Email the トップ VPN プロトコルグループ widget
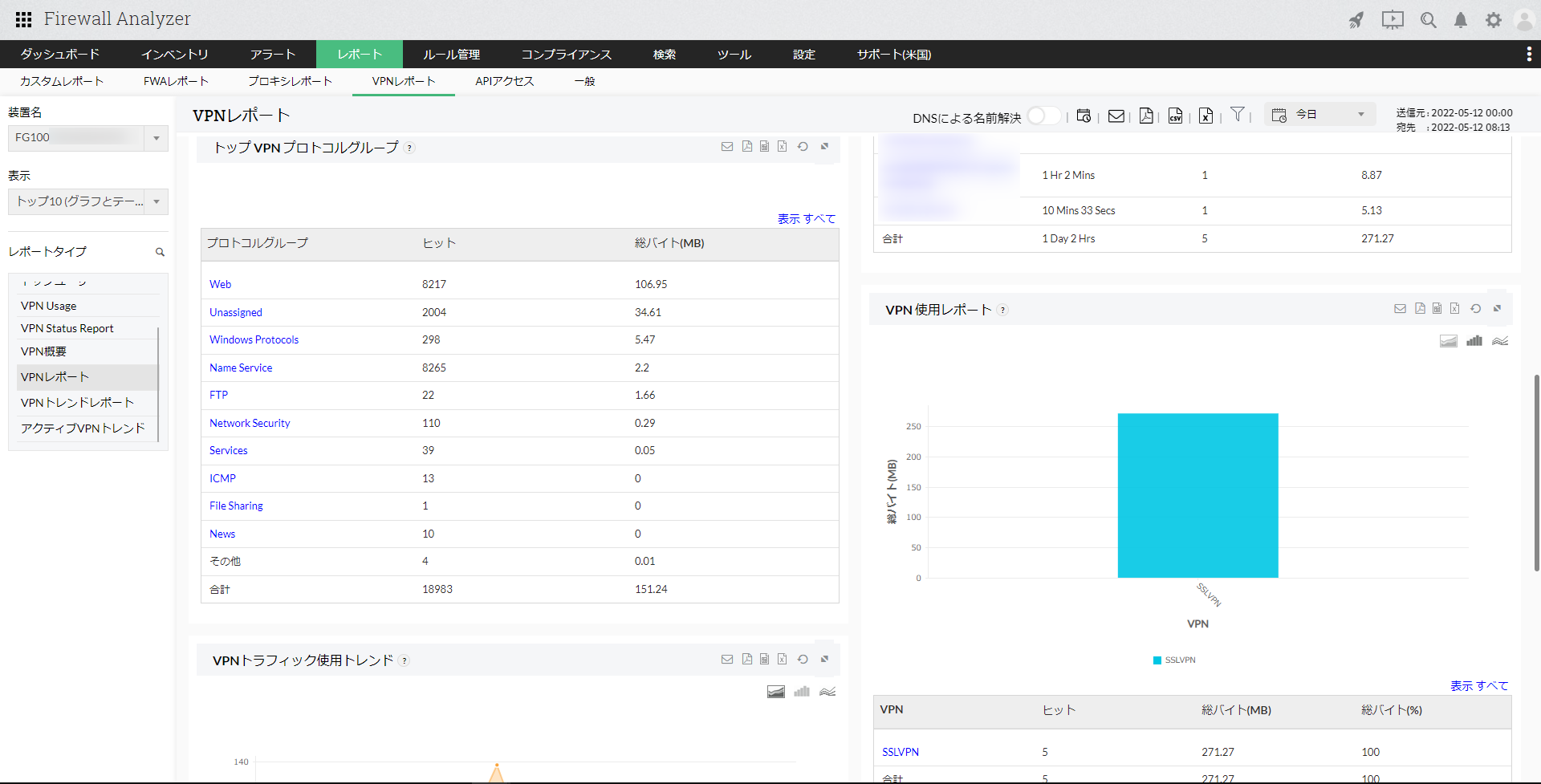1541x784 pixels. (727, 146)
